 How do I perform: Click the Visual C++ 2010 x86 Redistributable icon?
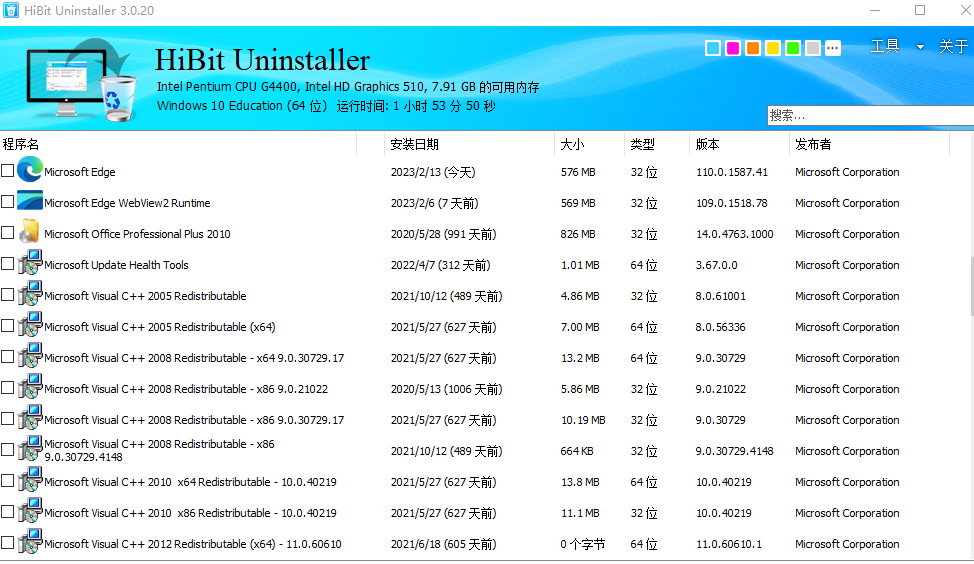[x=30, y=511]
